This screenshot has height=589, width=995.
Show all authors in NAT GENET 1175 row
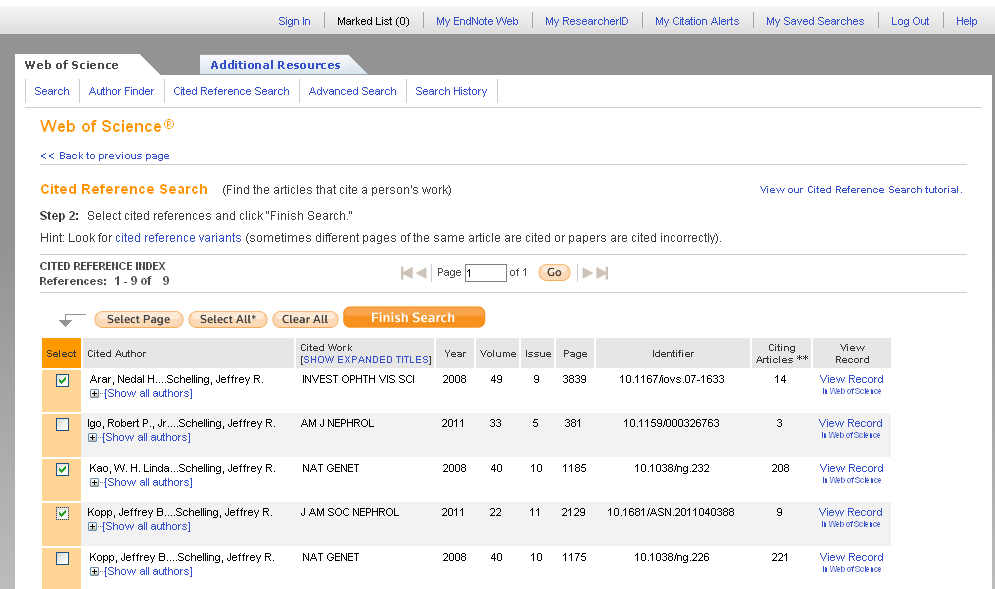click(x=148, y=571)
